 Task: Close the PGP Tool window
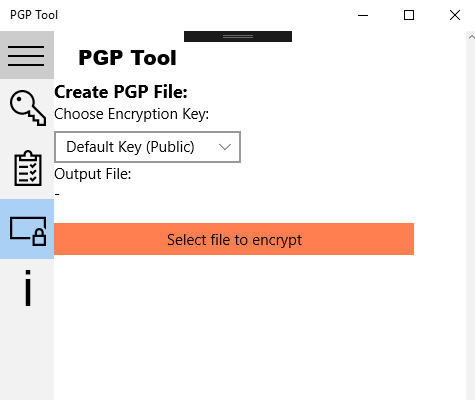[x=455, y=15]
